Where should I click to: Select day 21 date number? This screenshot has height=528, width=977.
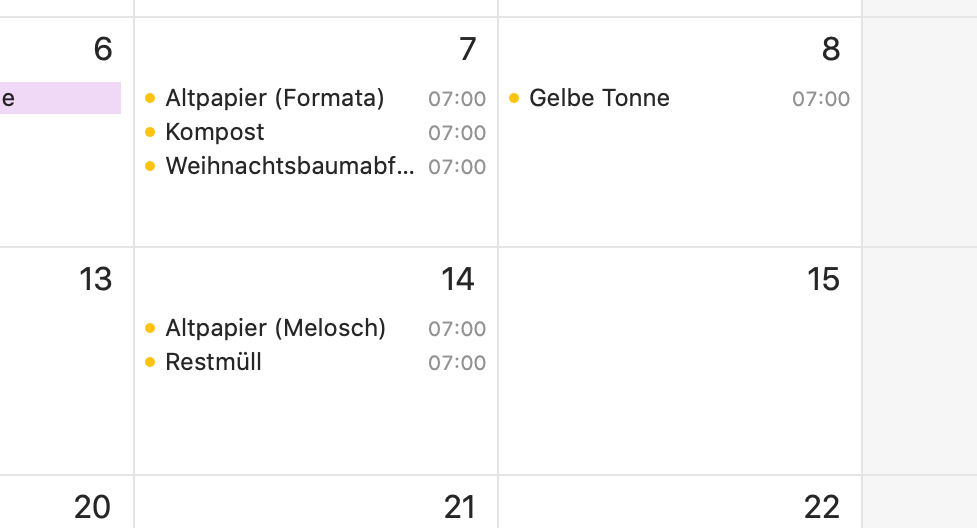coord(459,507)
